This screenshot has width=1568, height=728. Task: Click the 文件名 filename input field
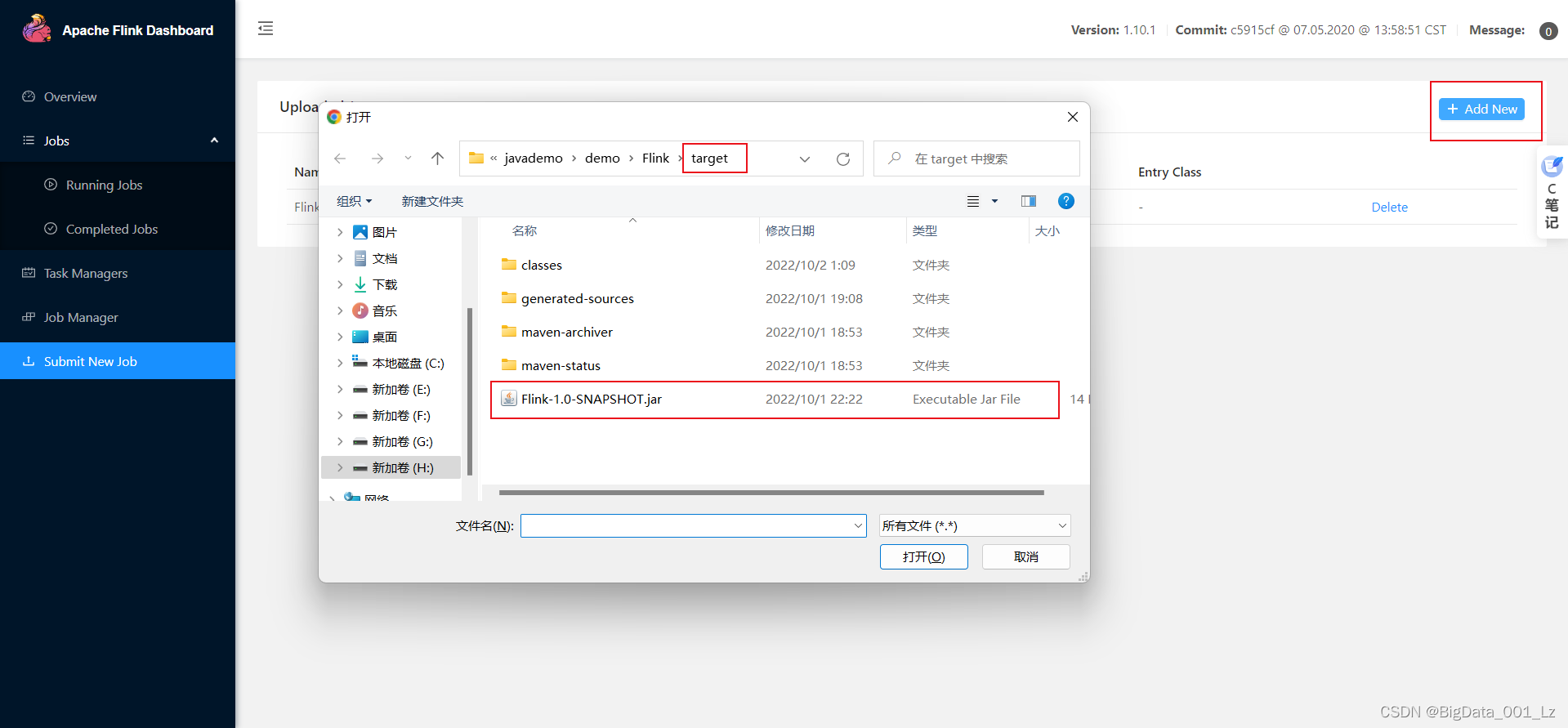pyautogui.click(x=693, y=525)
